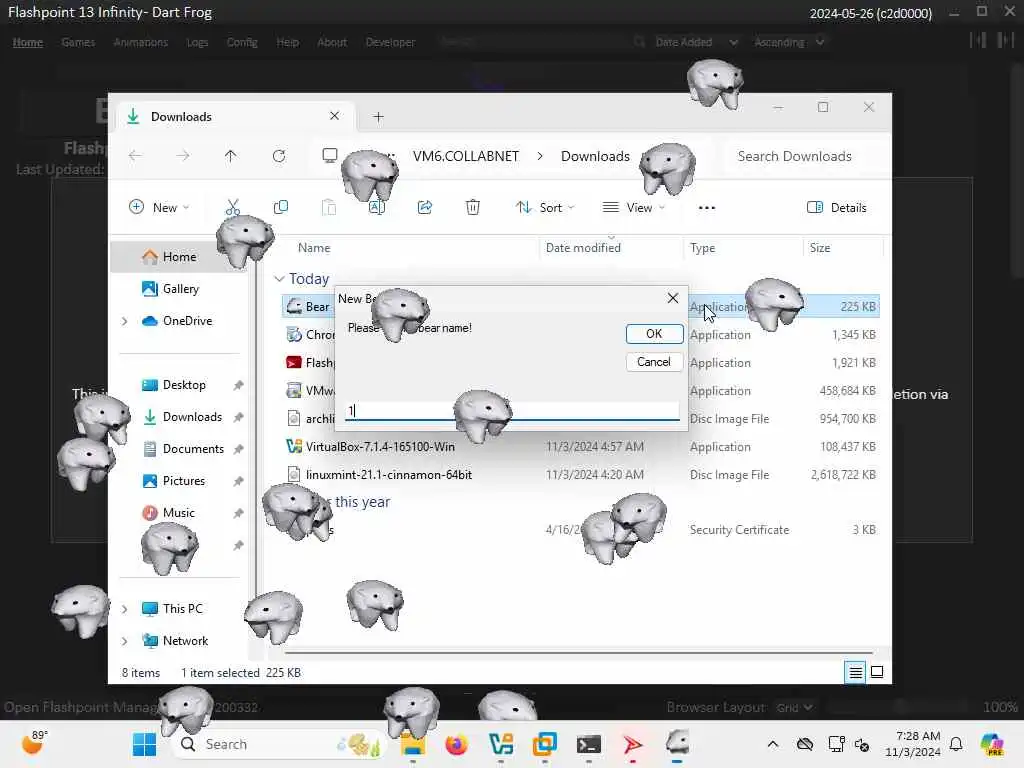Open Flashpoint Ascending order dropdown
This screenshot has width=1024, height=768.
[789, 42]
